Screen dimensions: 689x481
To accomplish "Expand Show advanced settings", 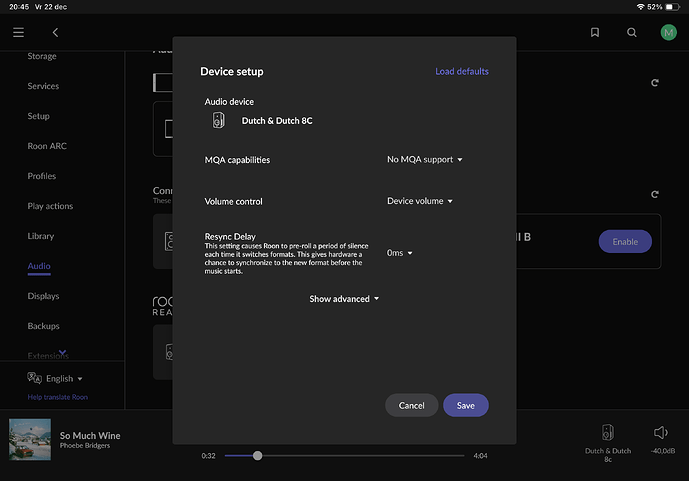I will (x=344, y=299).
